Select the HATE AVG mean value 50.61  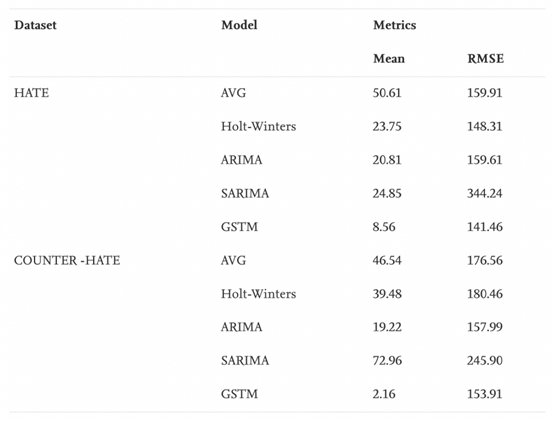387,93
